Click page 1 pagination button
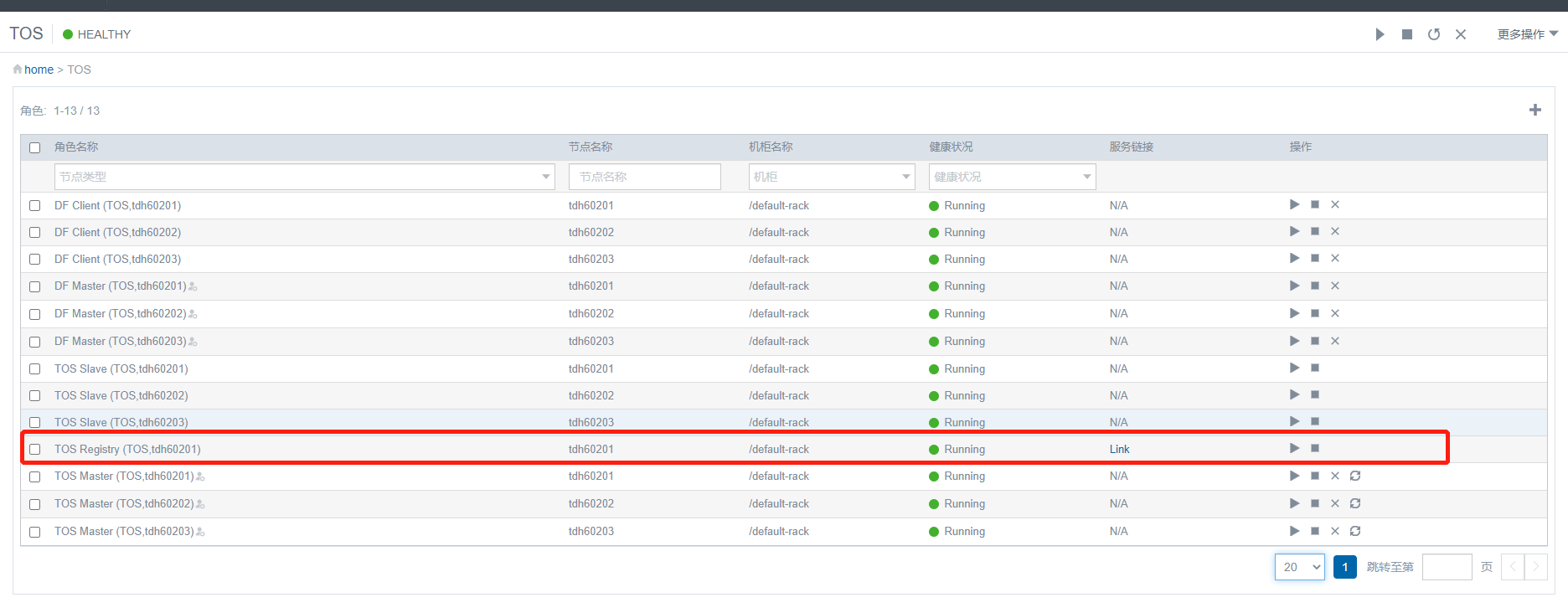This screenshot has height=613, width=1568. point(1344,567)
